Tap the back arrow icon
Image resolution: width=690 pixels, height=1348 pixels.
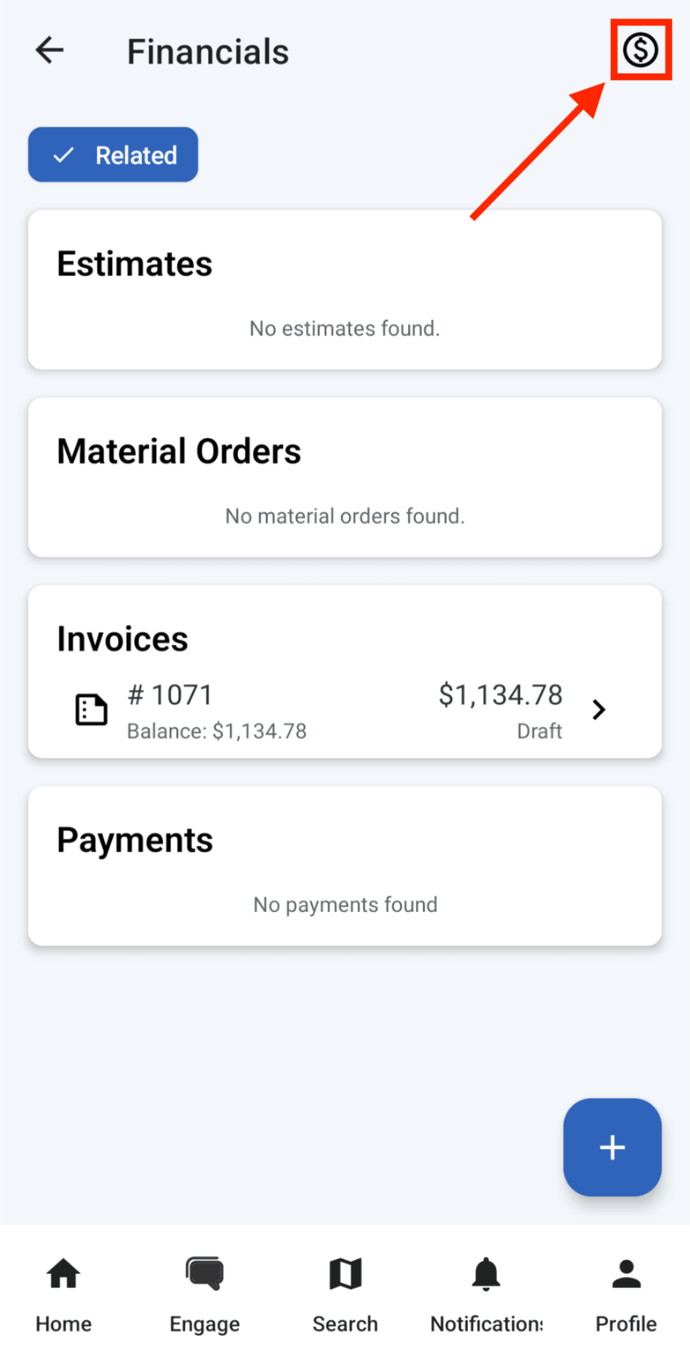(x=49, y=50)
